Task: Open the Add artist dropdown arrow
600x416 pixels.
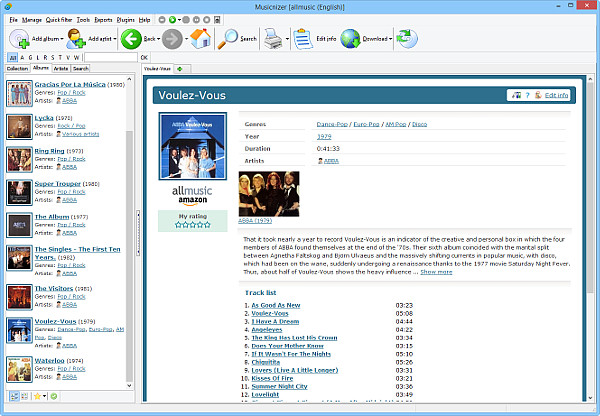Action: click(114, 39)
